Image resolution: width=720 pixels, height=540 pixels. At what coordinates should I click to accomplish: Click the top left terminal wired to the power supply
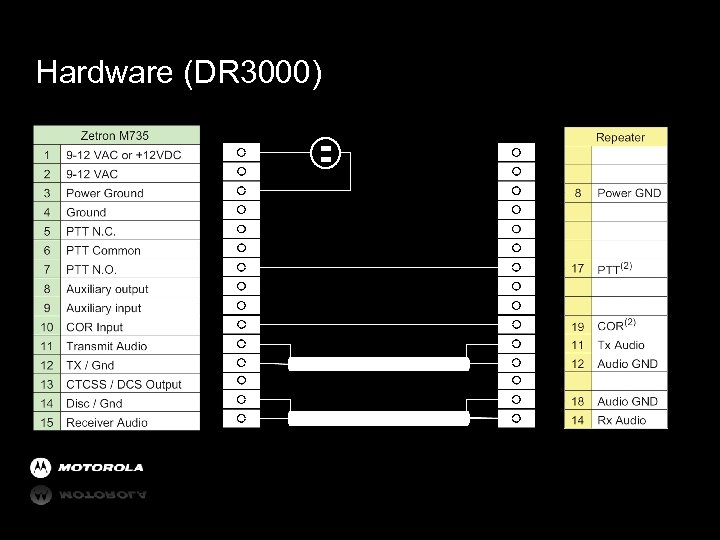point(241,152)
